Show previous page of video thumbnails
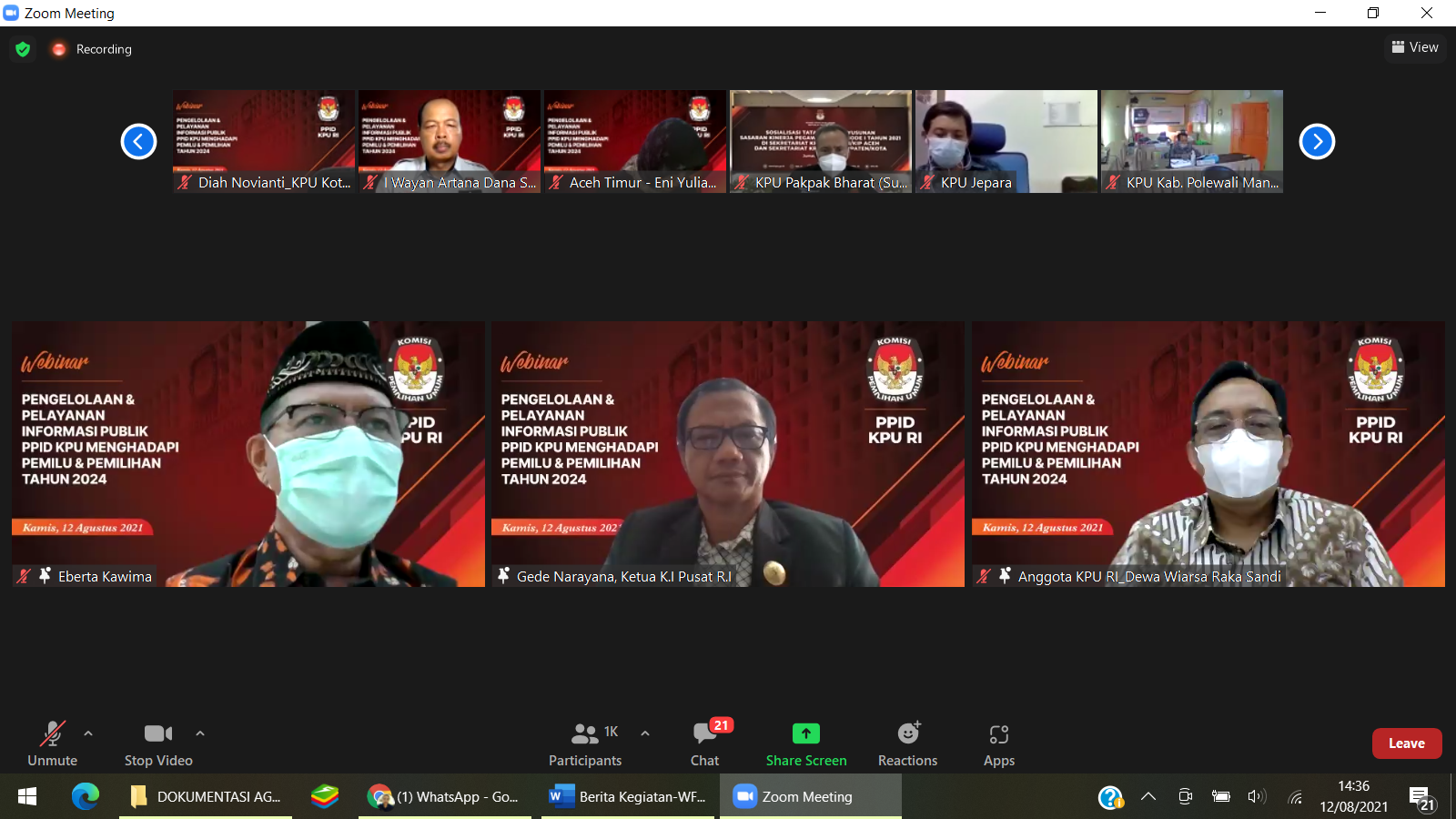The height and width of the screenshot is (819, 1456). pos(139,141)
